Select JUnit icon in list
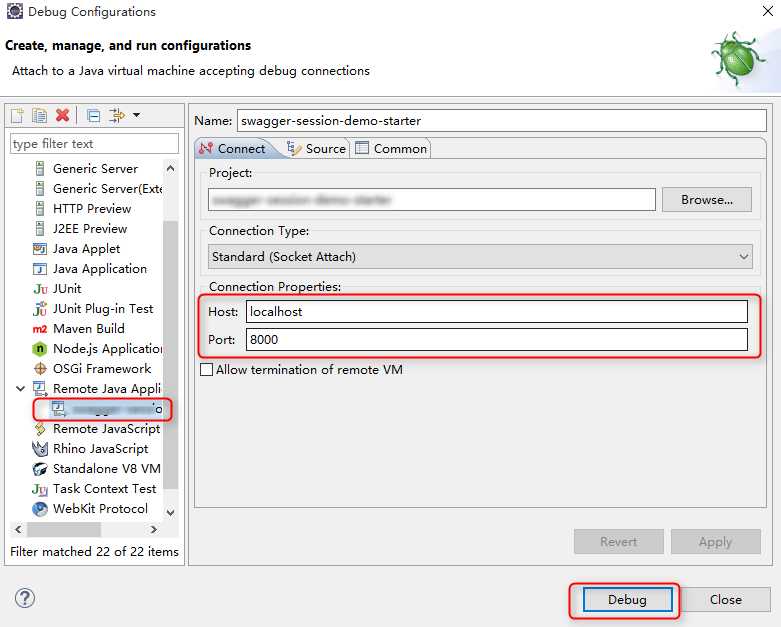Screen dimensions: 781x627 point(40,289)
